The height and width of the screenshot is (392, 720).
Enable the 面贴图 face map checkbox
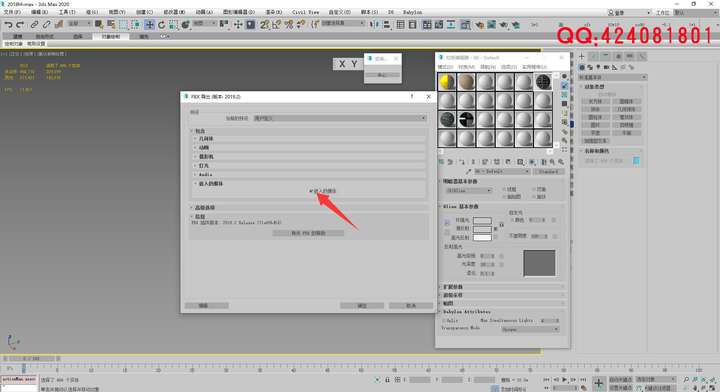coord(504,196)
